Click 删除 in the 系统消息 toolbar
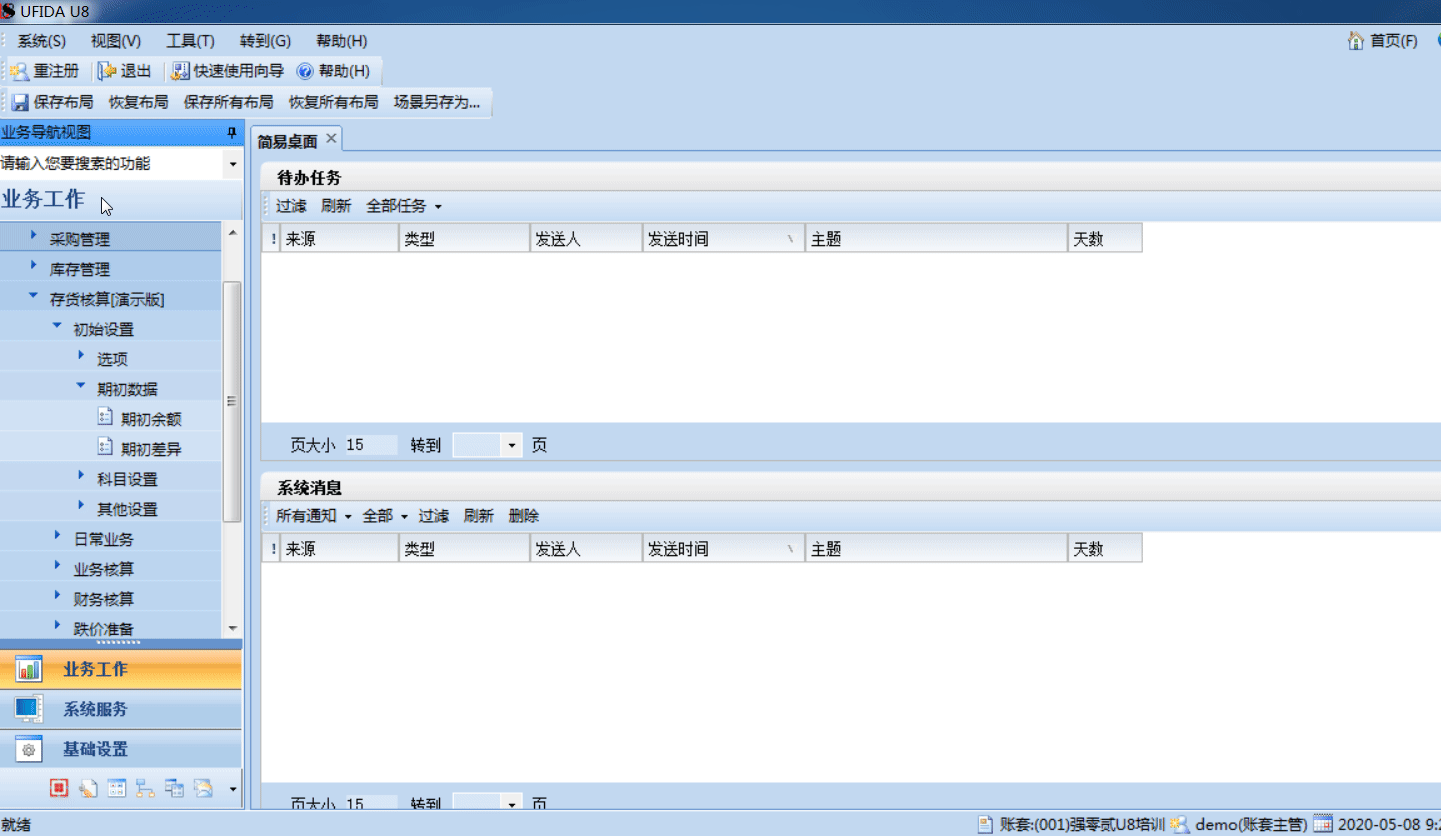Image resolution: width=1441 pixels, height=836 pixels. tap(523, 516)
